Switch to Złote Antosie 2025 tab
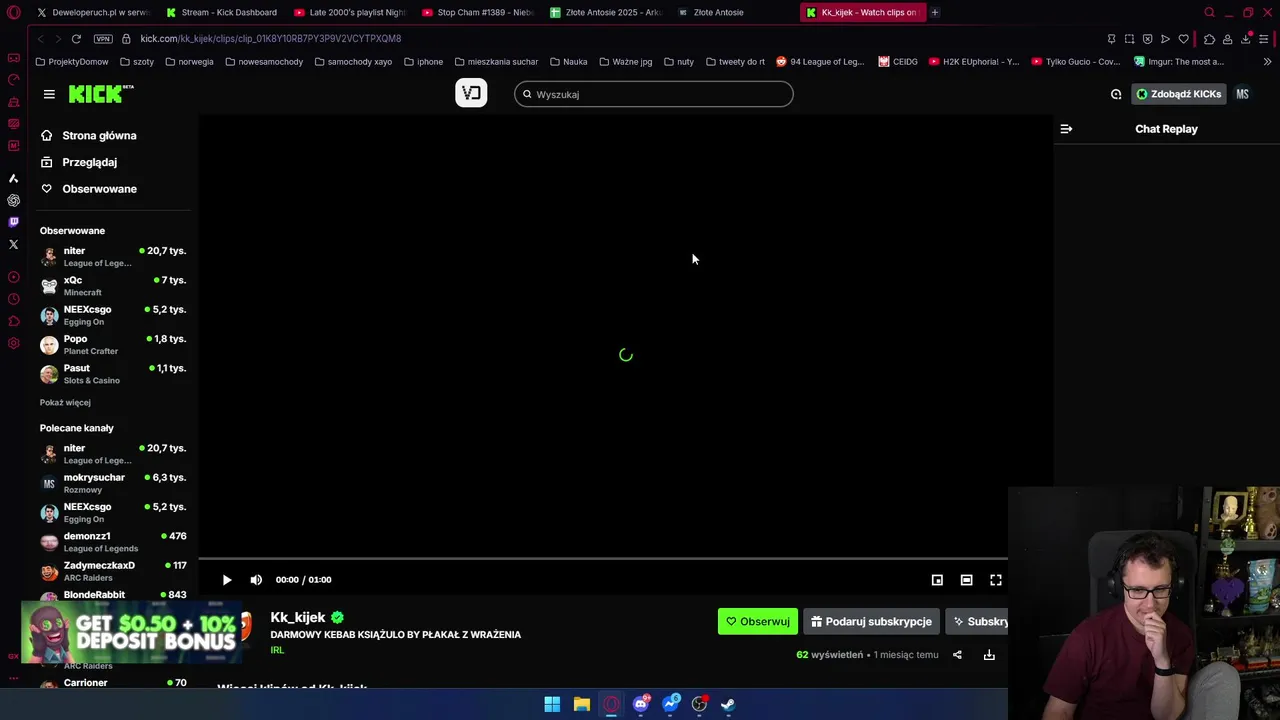1280x720 pixels. tap(606, 12)
